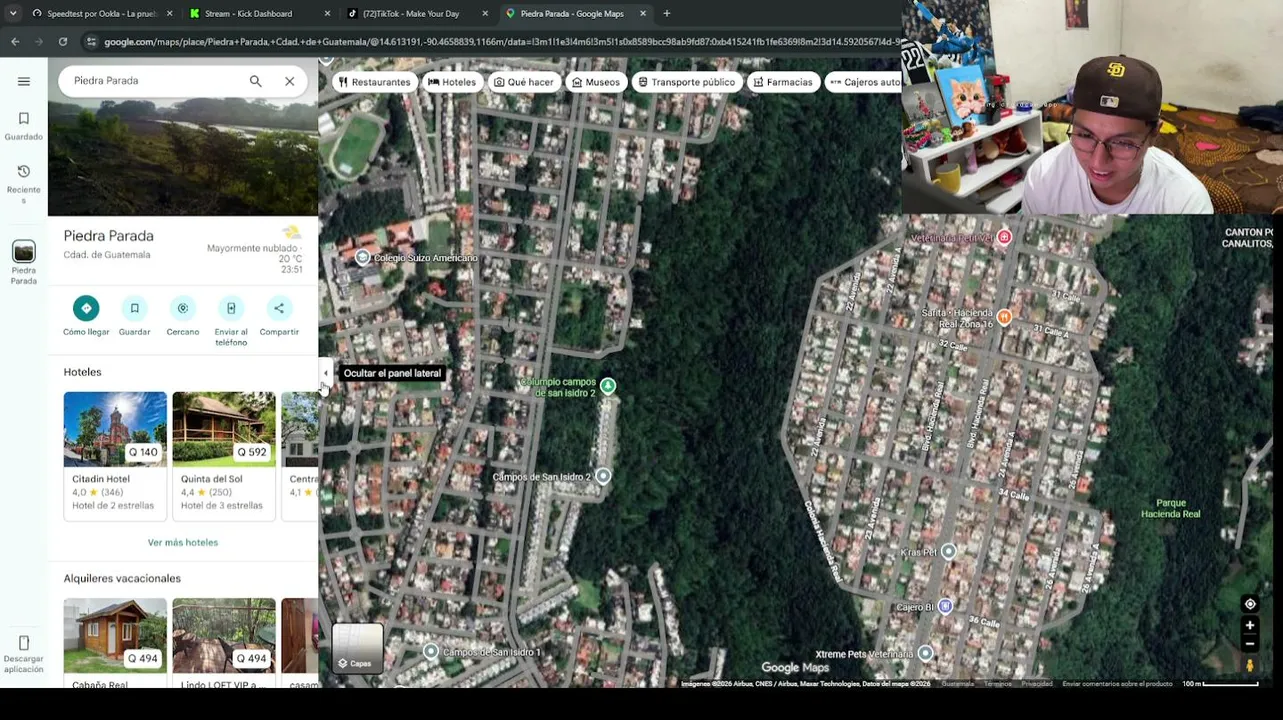Viewport: 1283px width, 720px height.
Task: Open the Google Maps hamburger menu
Action: click(x=24, y=81)
